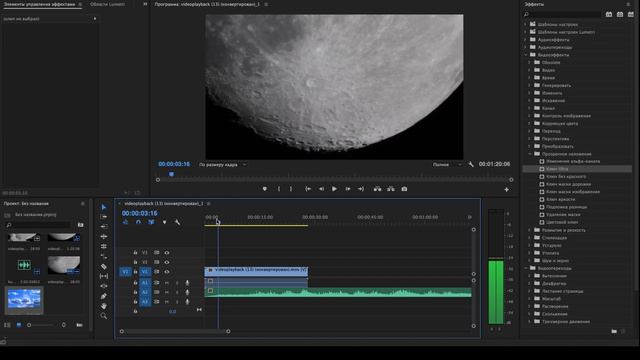
Task: Select the Pen tool
Action: 104,296
